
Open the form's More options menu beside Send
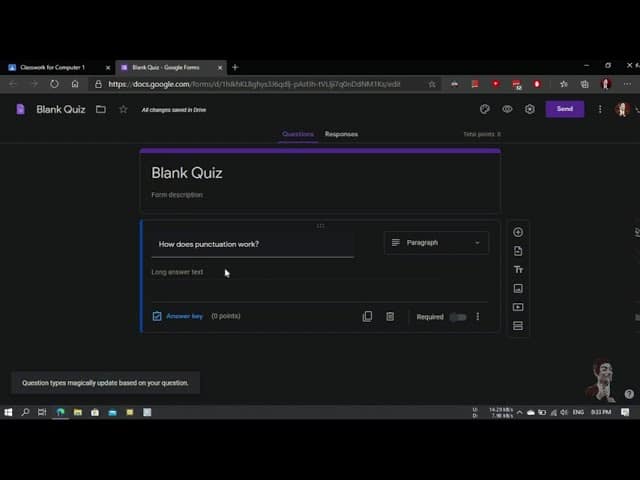[x=600, y=109]
